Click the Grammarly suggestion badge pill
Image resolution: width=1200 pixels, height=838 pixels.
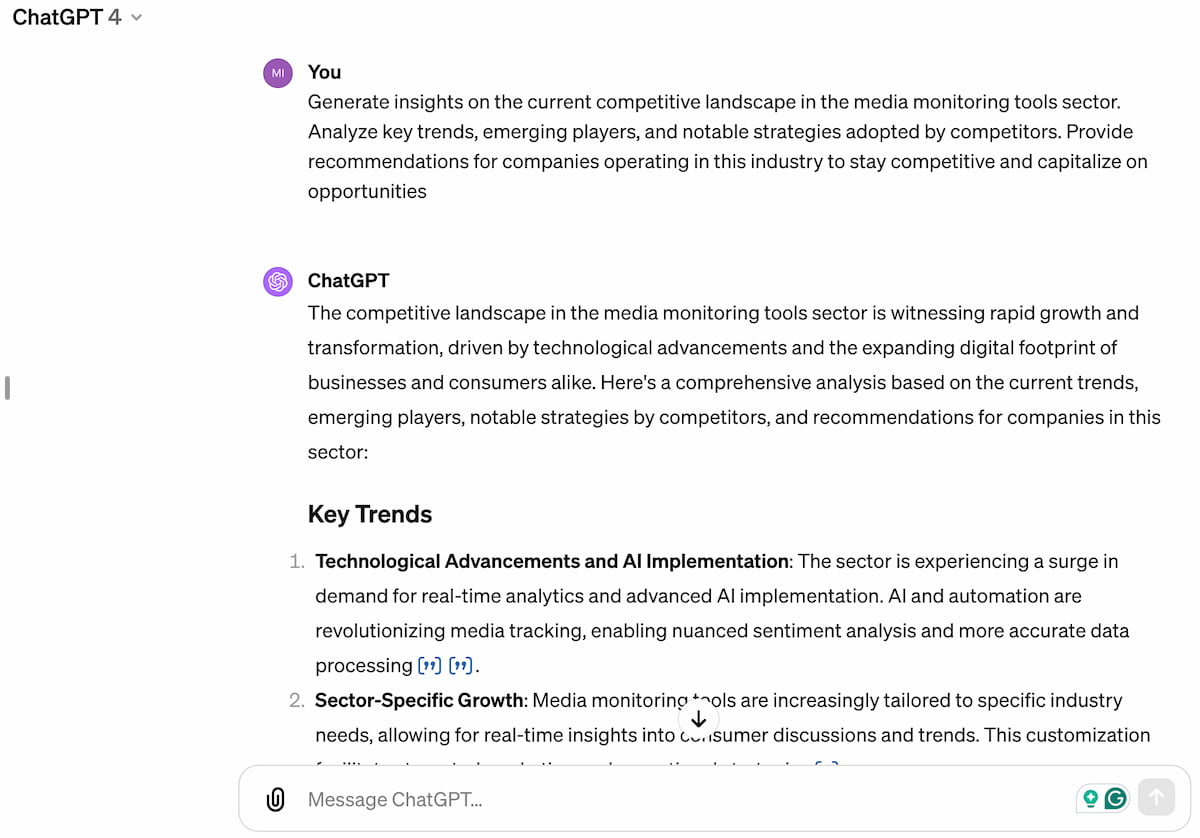(1103, 798)
